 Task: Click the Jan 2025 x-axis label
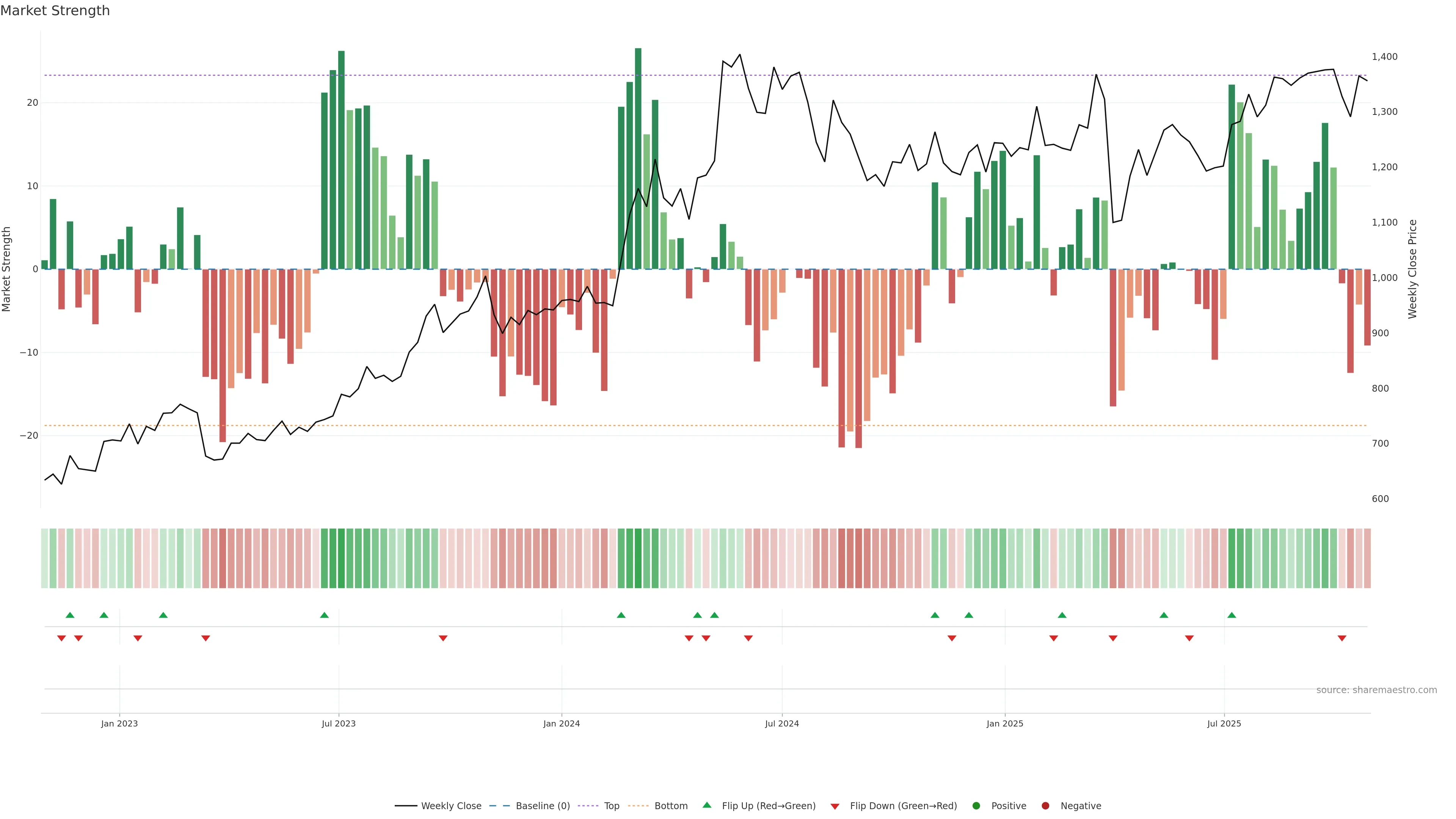click(x=1004, y=723)
